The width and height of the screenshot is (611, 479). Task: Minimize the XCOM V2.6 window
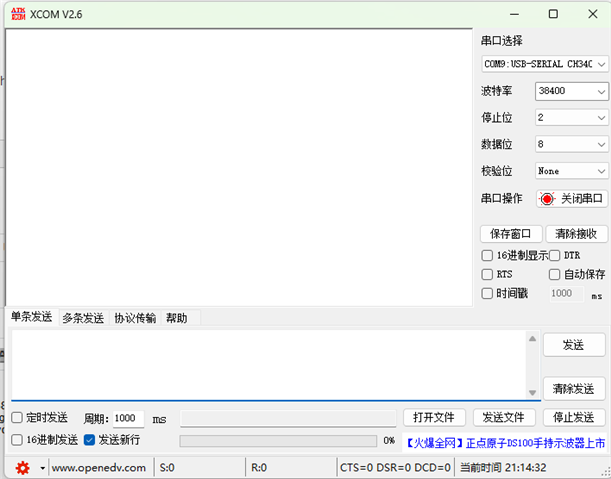tap(514, 14)
